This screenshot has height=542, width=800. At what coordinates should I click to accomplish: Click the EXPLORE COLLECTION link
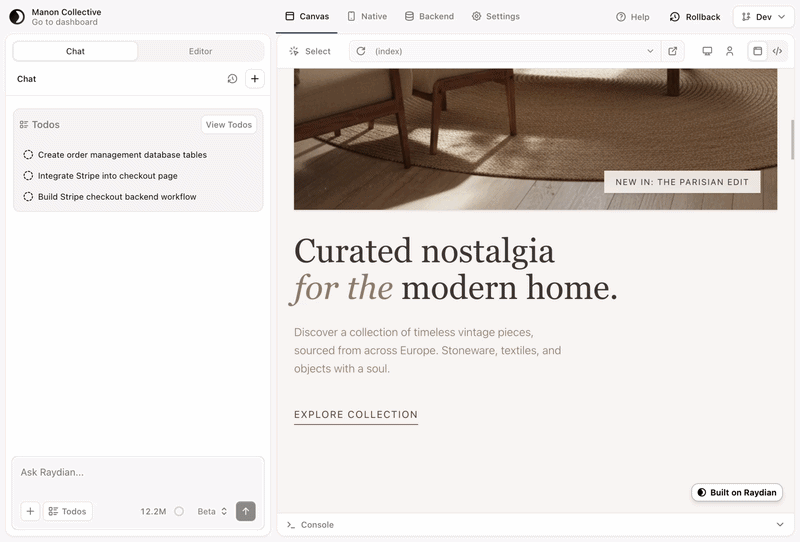[356, 415]
